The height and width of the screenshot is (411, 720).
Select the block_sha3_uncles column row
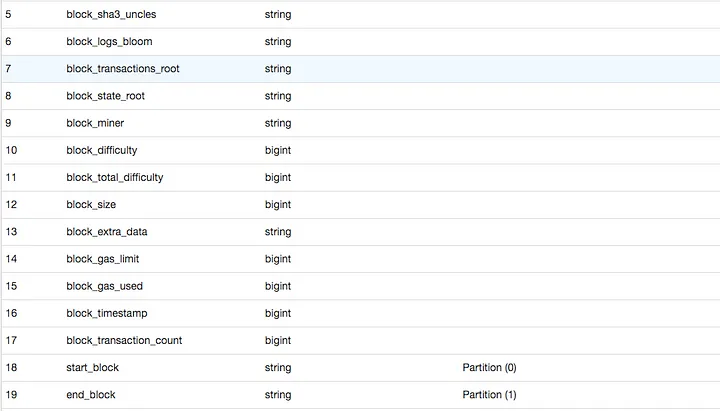coord(361,14)
